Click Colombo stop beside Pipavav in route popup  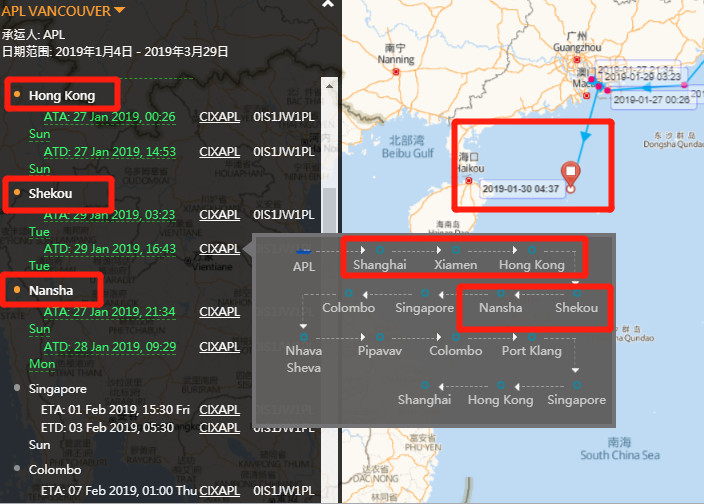pos(456,337)
